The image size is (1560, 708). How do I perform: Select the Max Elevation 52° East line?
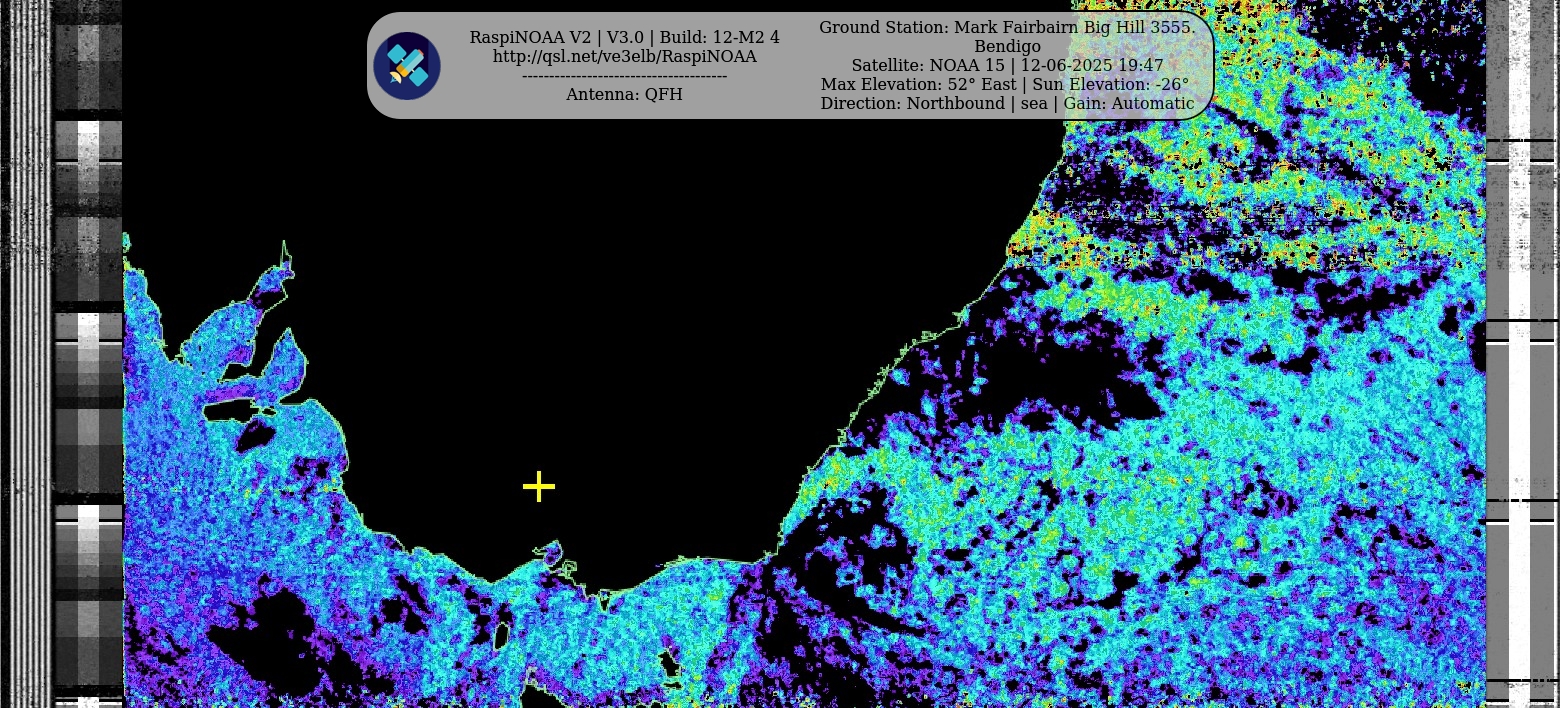pyautogui.click(x=1005, y=85)
